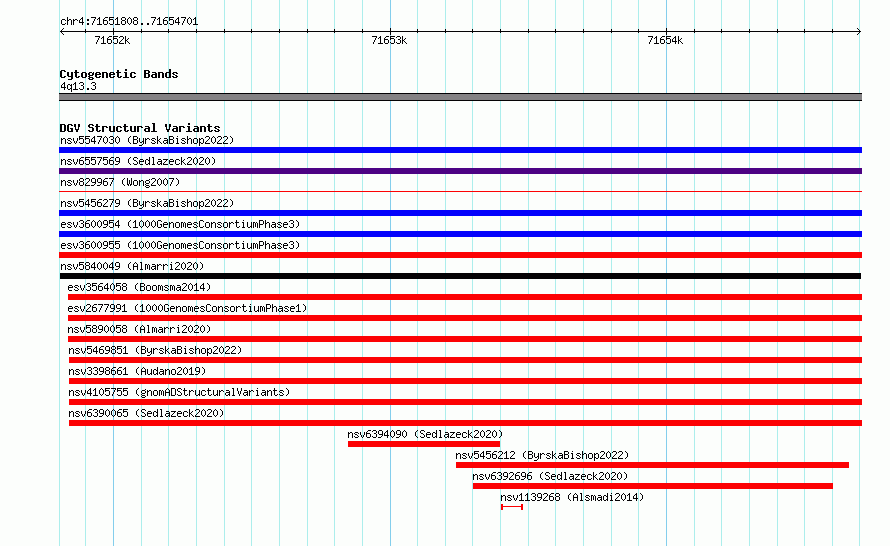Select nsv6390065 (Sedlazeck2020) label
890x546 pixels.
[146, 413]
